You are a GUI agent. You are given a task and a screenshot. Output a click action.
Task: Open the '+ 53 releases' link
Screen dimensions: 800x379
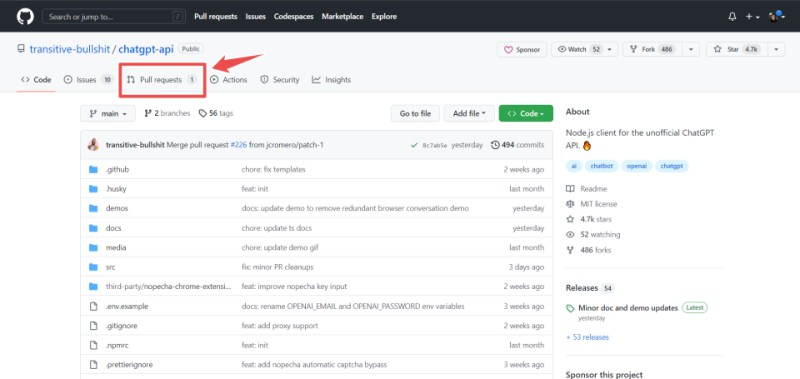tap(587, 337)
